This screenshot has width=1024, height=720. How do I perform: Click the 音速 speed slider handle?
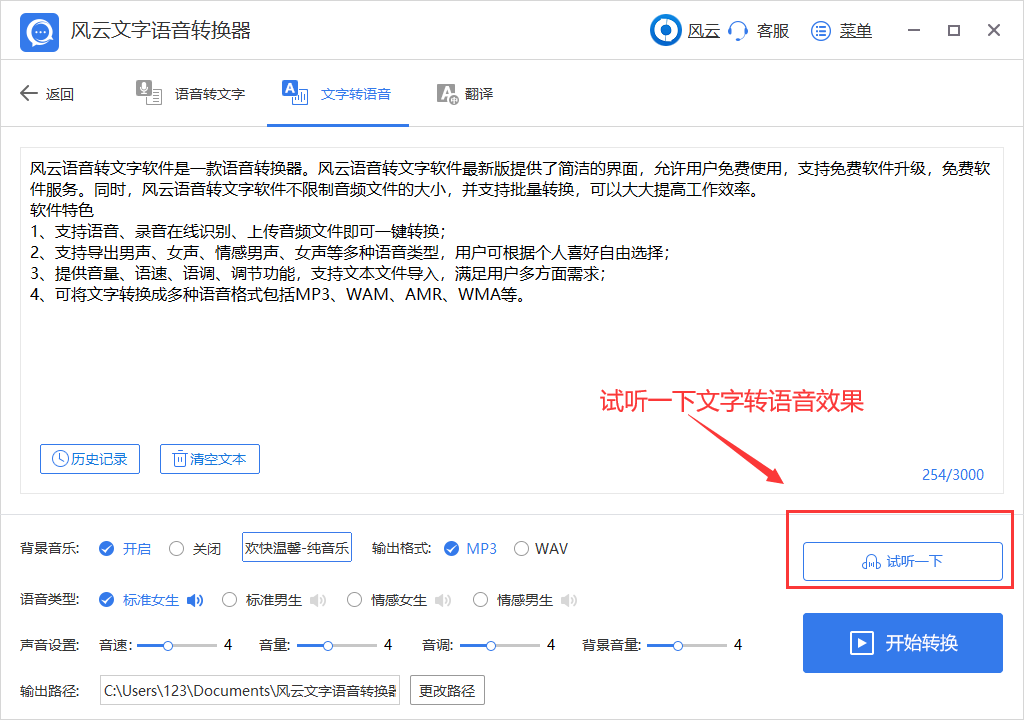[168, 645]
